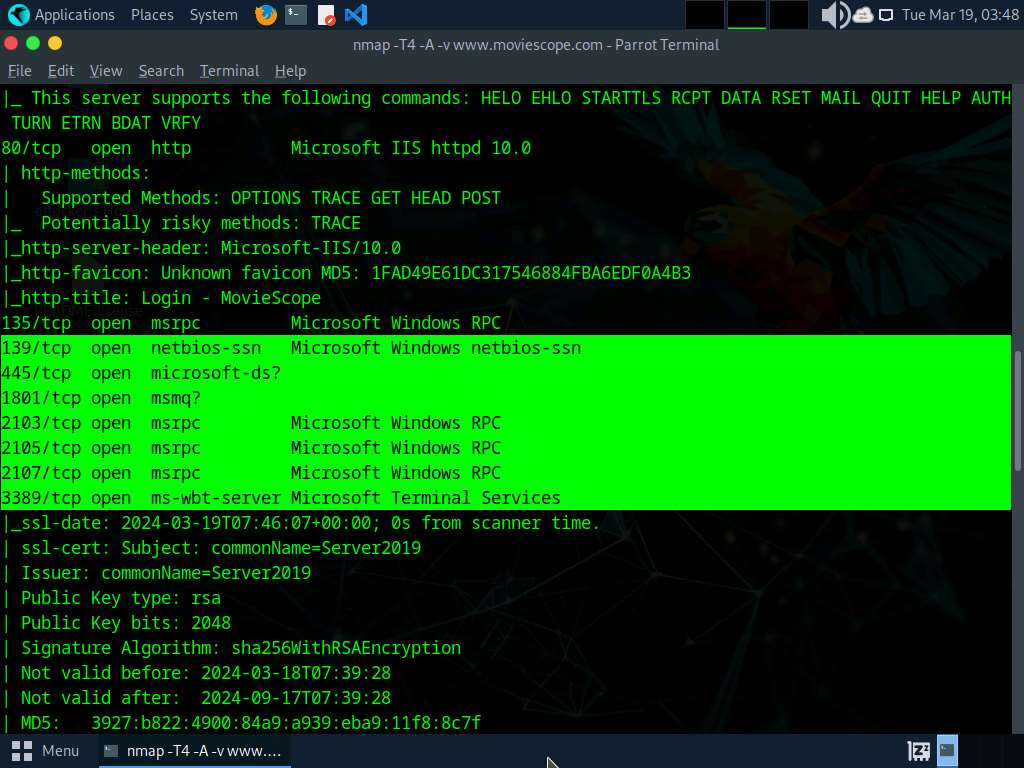Click the text editor launcher icon

tap(326, 15)
